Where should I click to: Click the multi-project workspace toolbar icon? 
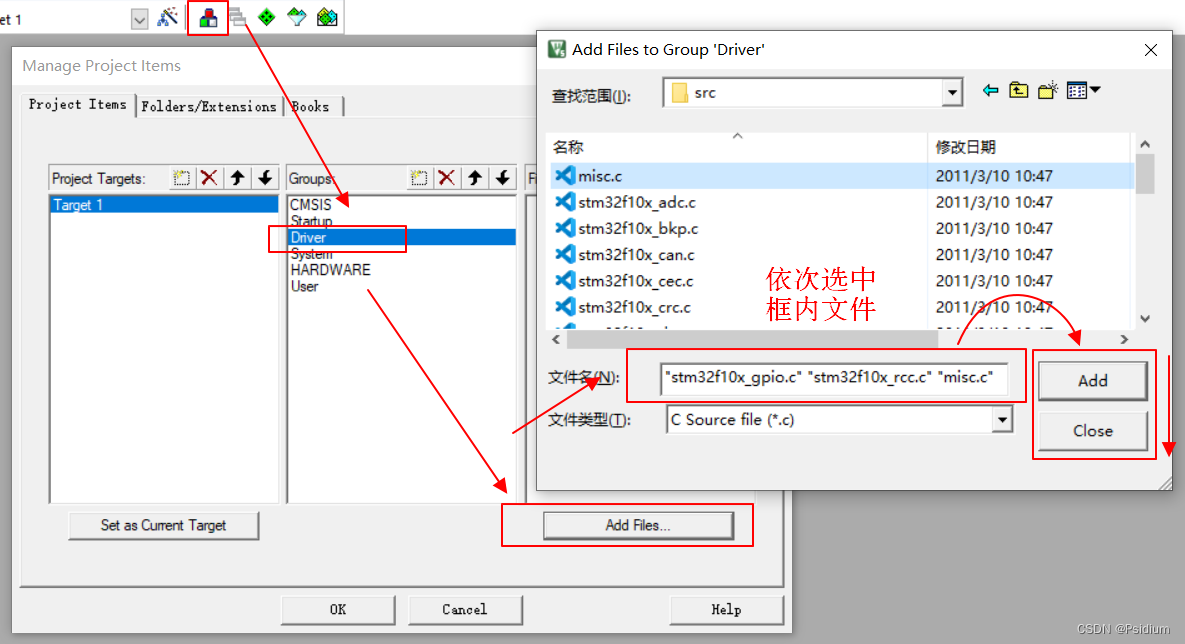[237, 17]
